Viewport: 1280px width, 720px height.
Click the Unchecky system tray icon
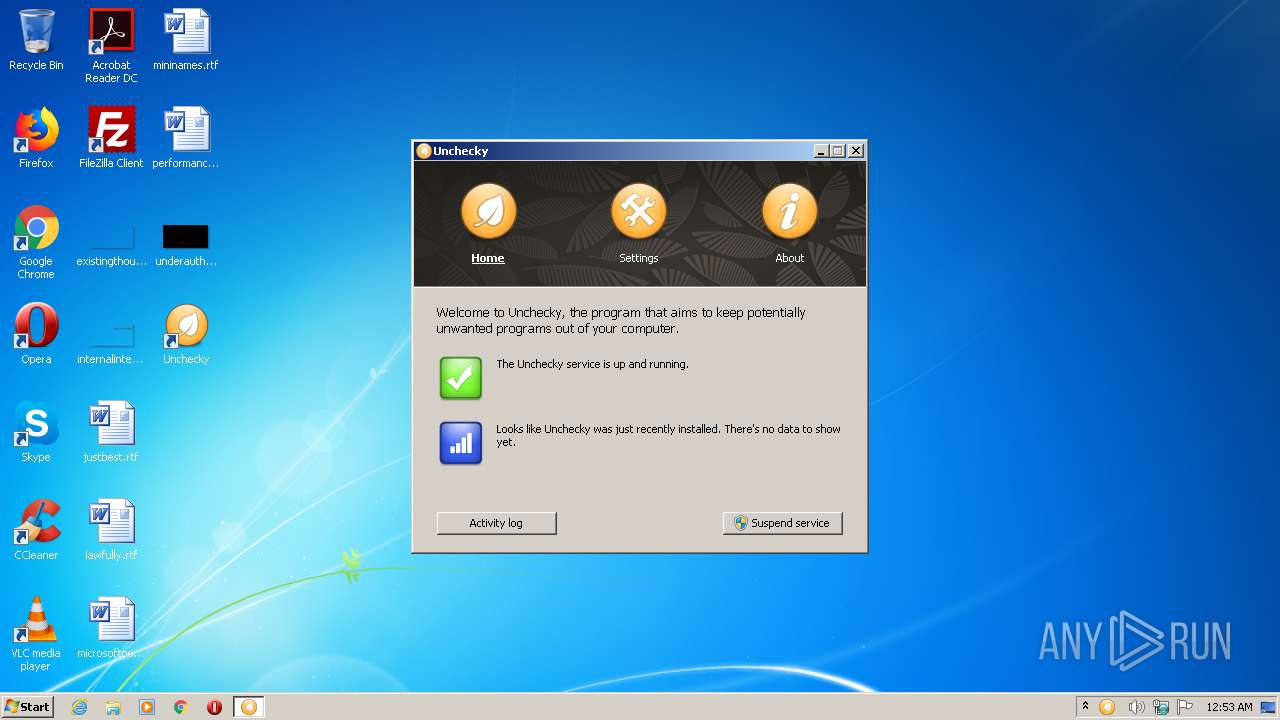1107,707
